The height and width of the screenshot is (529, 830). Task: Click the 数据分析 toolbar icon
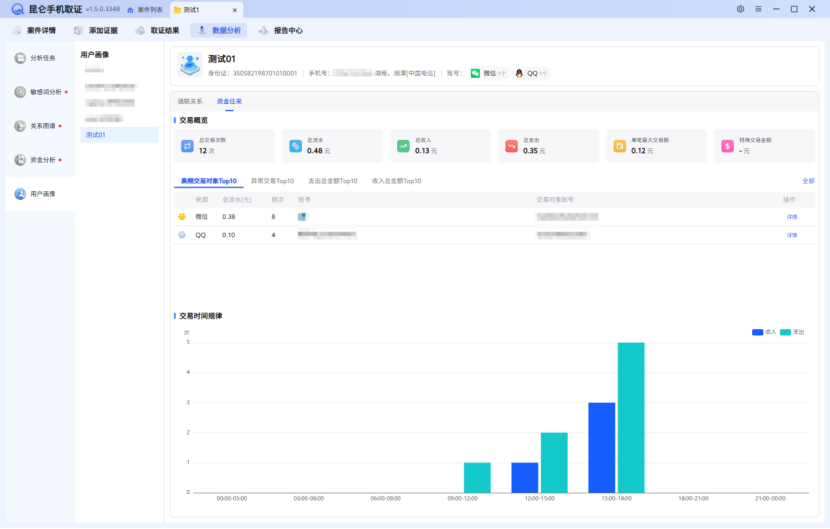click(x=202, y=31)
